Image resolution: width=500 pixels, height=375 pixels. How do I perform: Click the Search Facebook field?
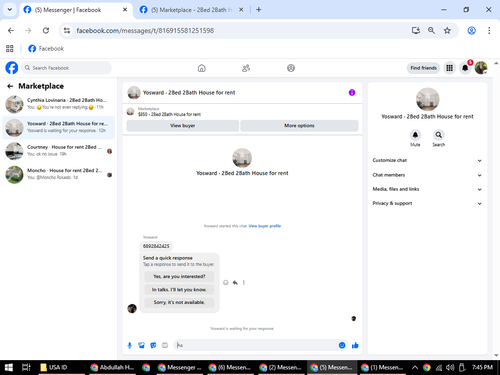point(66,68)
